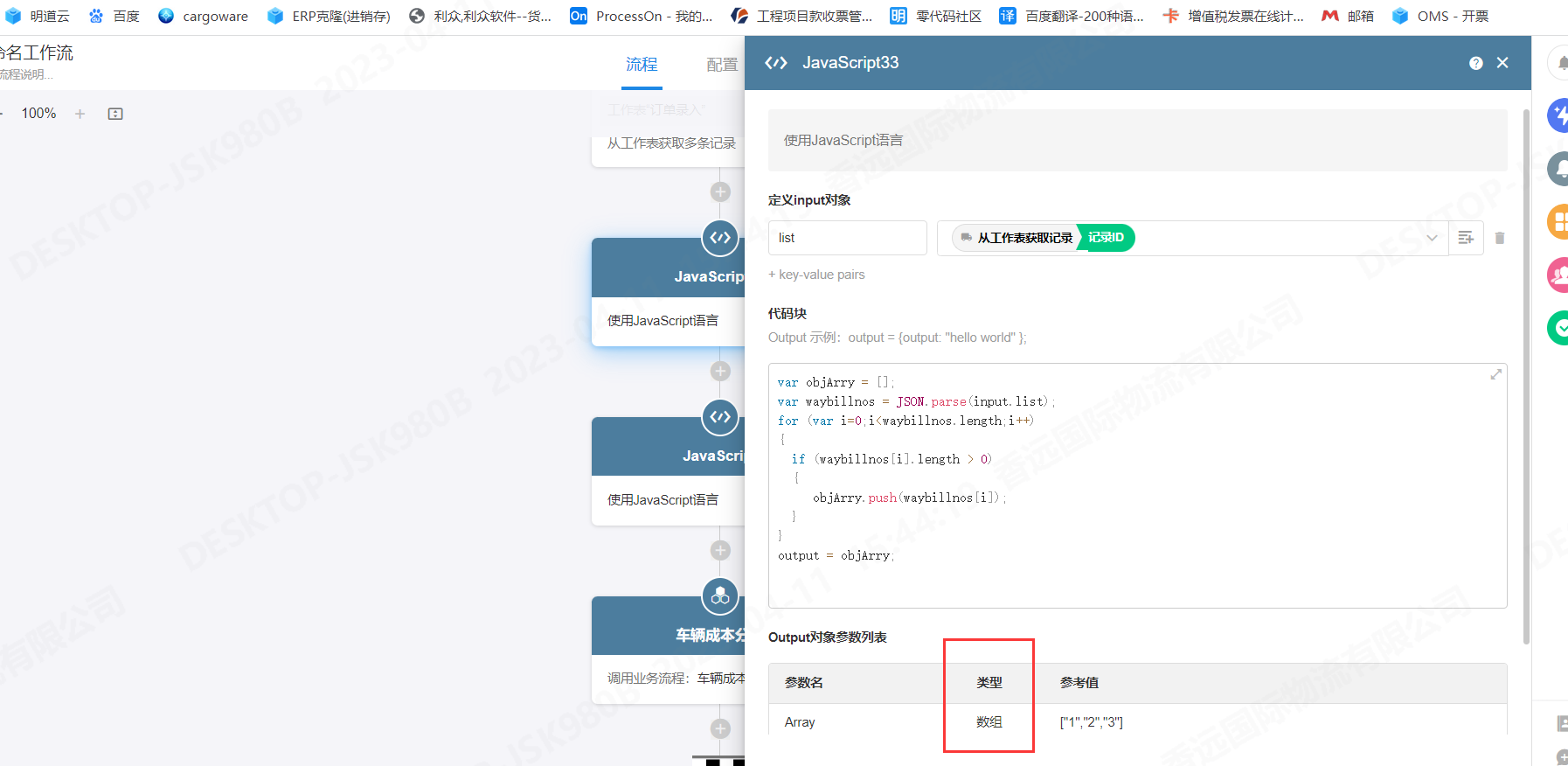This screenshot has height=766, width=1568.
Task: Open 明道云 bookmark
Action: (x=37, y=16)
